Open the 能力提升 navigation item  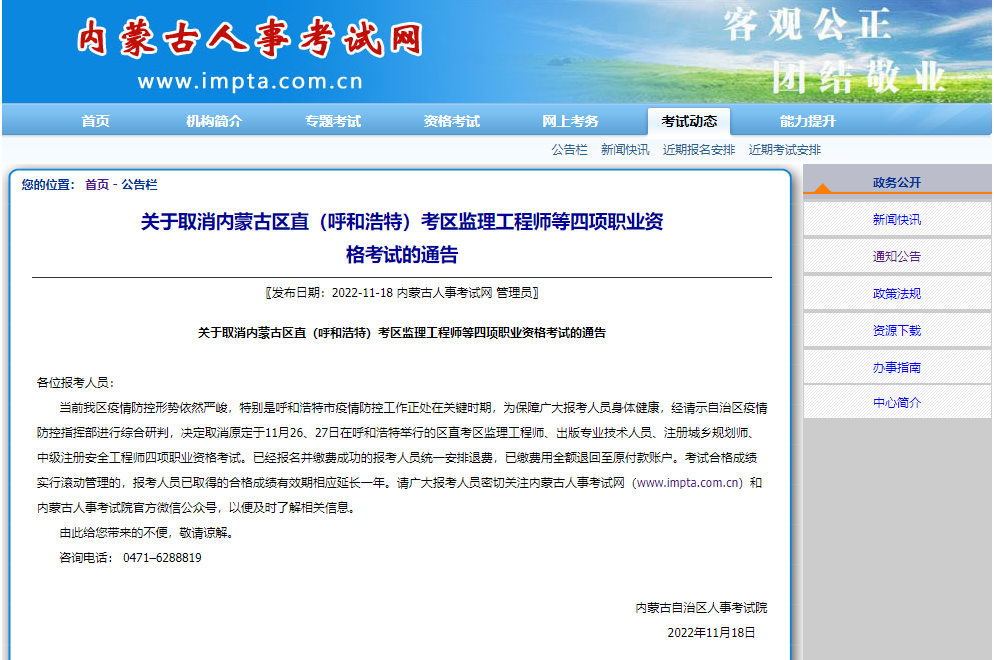807,121
